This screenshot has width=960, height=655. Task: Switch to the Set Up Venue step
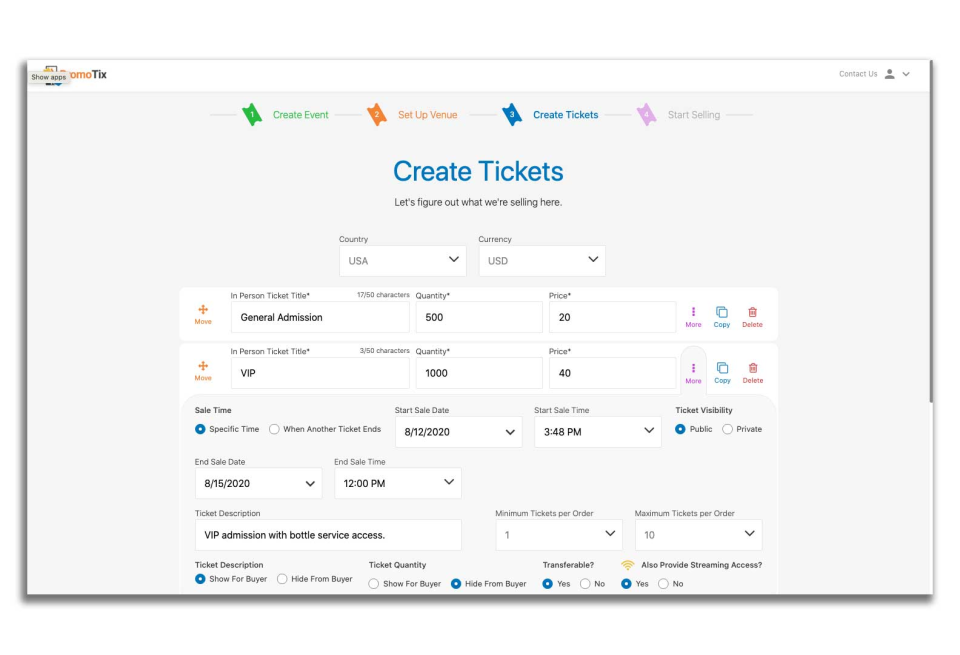pos(430,114)
